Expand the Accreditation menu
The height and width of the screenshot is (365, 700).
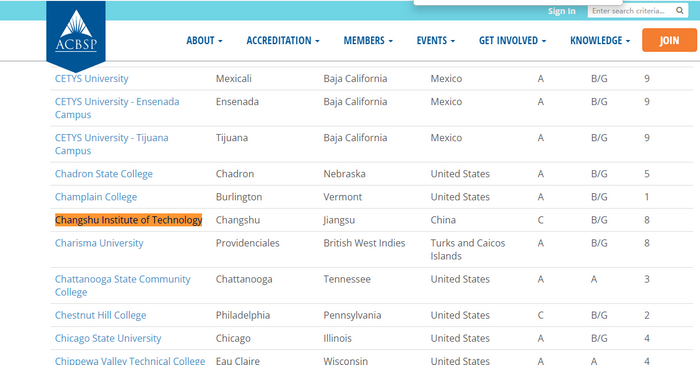[283, 41]
